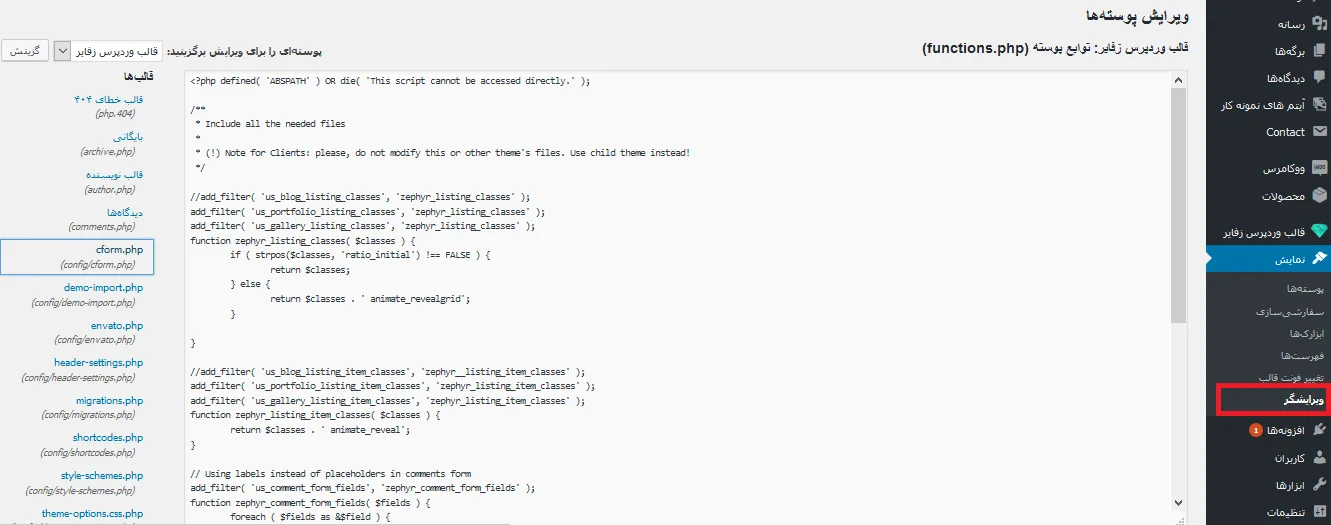Viewport: 1331px width, 525px height.
Task: Click the '(archive.php)' path text
Action: (x=108, y=152)
